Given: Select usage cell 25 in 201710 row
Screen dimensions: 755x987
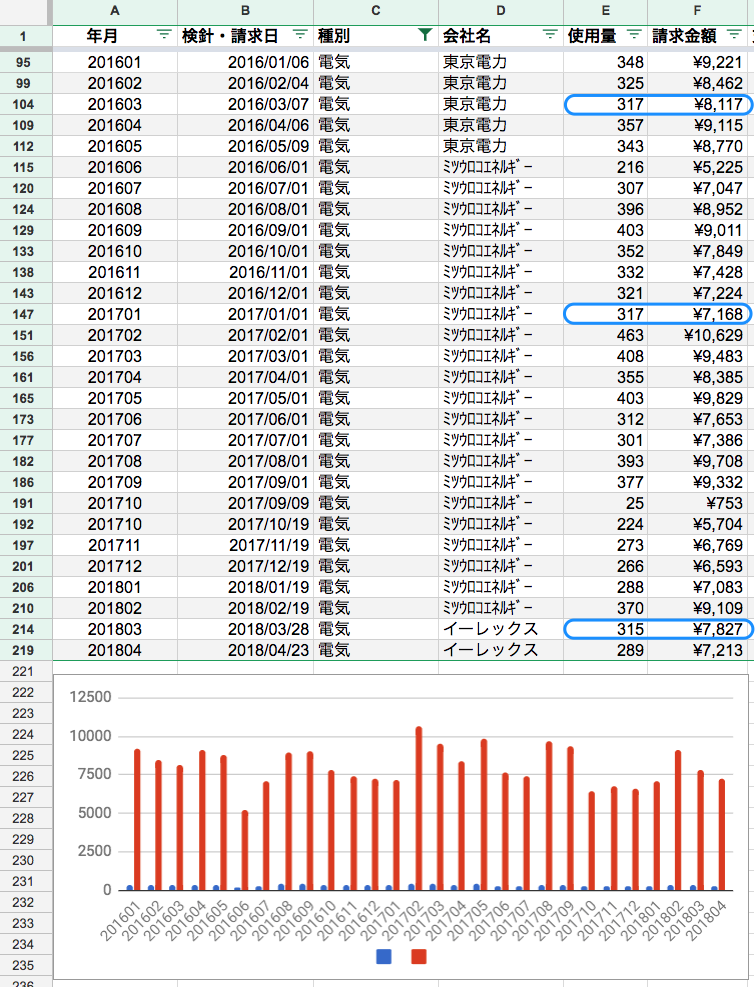Looking at the screenshot, I should coord(605,503).
